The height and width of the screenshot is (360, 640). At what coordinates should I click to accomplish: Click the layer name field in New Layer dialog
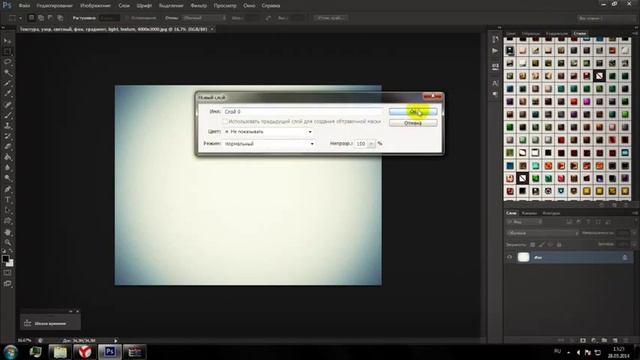click(x=303, y=111)
